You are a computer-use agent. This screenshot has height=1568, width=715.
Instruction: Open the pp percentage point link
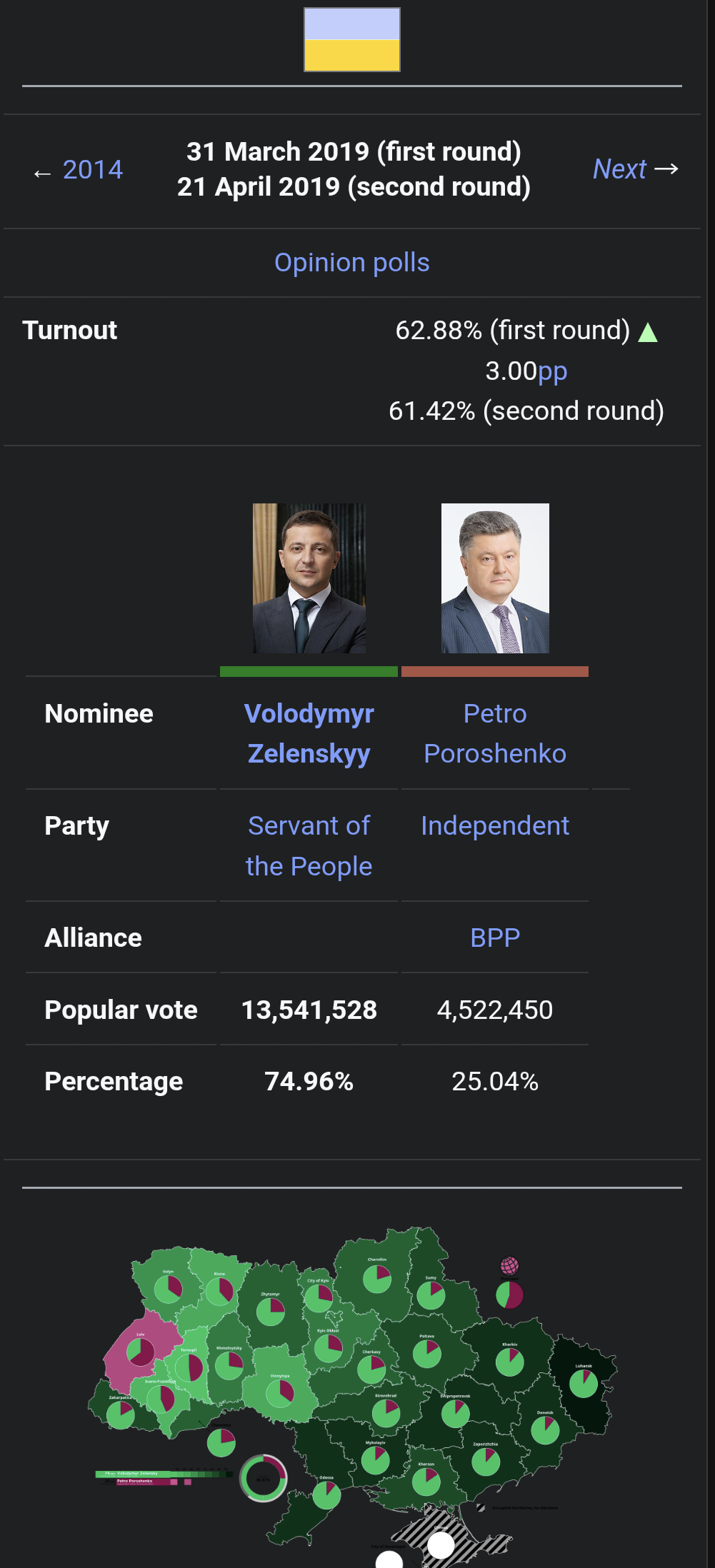coord(552,371)
